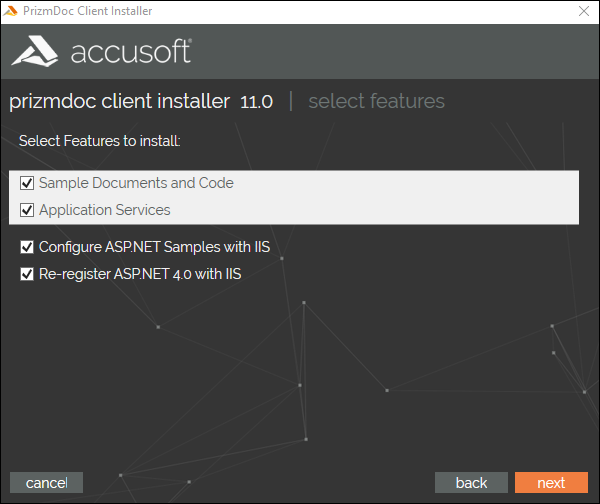Click the Accusoft logo in the header
The height and width of the screenshot is (504, 600).
(101, 52)
